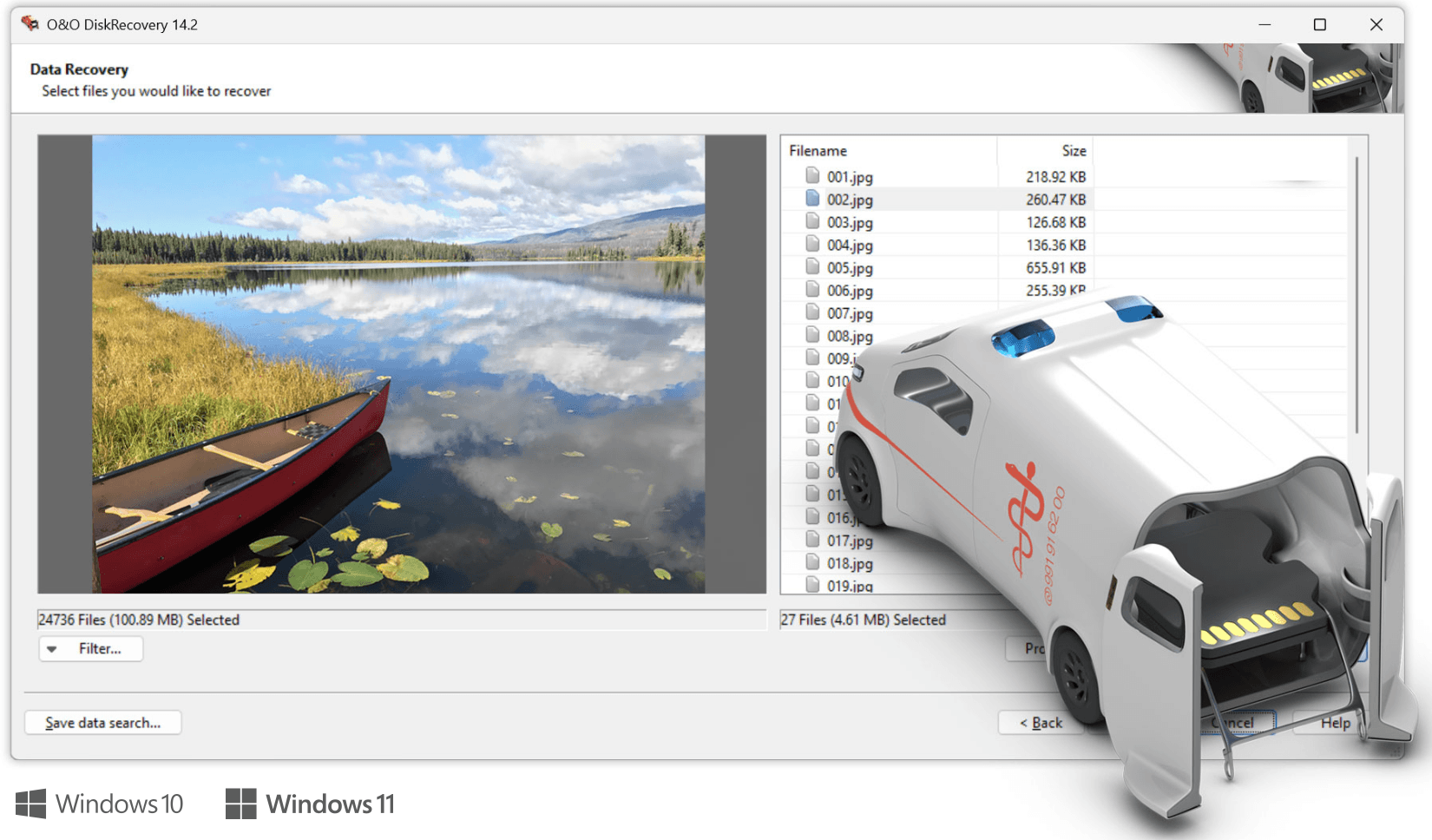
Task: Click the 218.92 KB size value
Action: click(x=1055, y=176)
